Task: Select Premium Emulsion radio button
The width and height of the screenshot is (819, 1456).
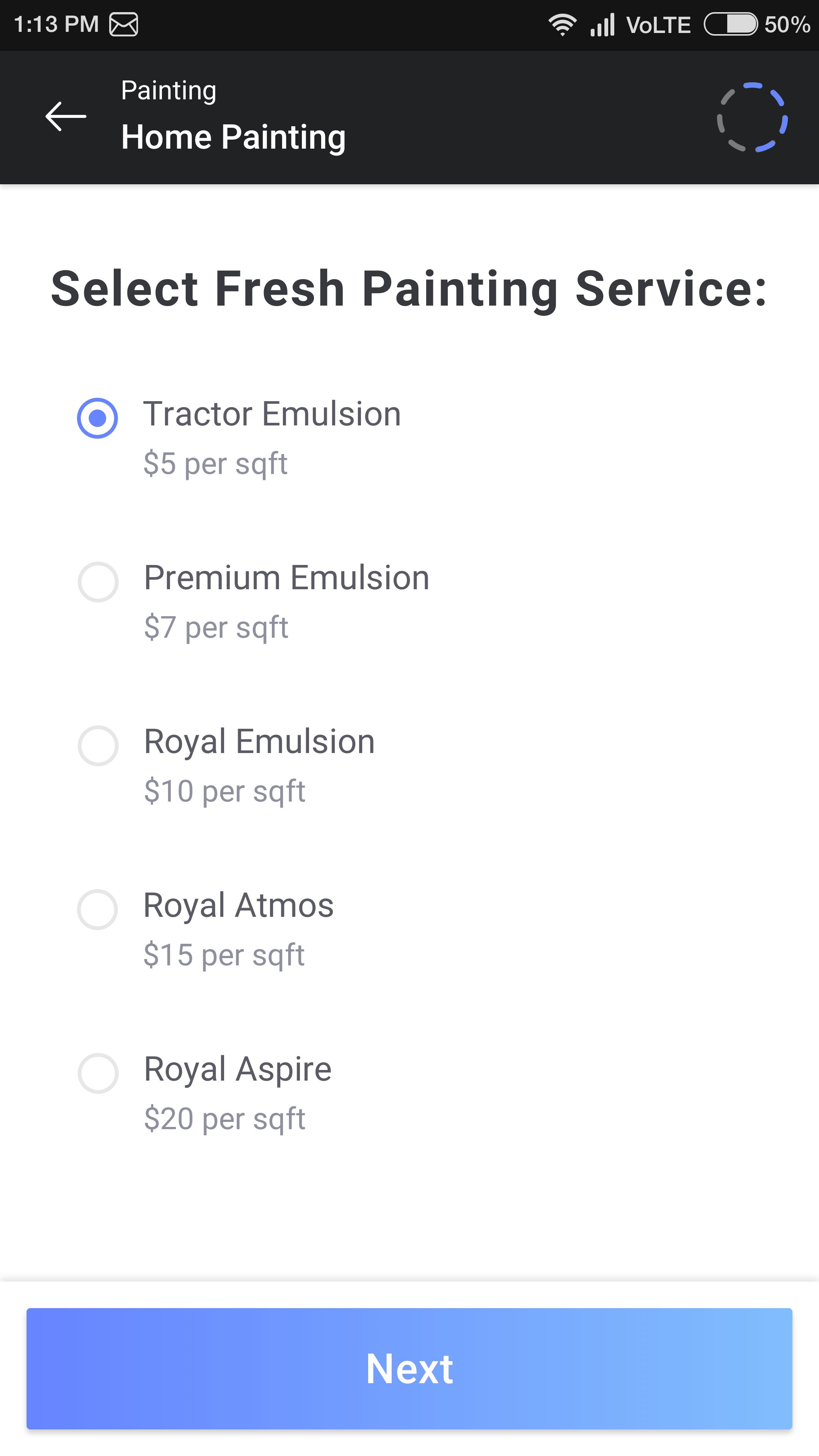Action: (x=98, y=582)
